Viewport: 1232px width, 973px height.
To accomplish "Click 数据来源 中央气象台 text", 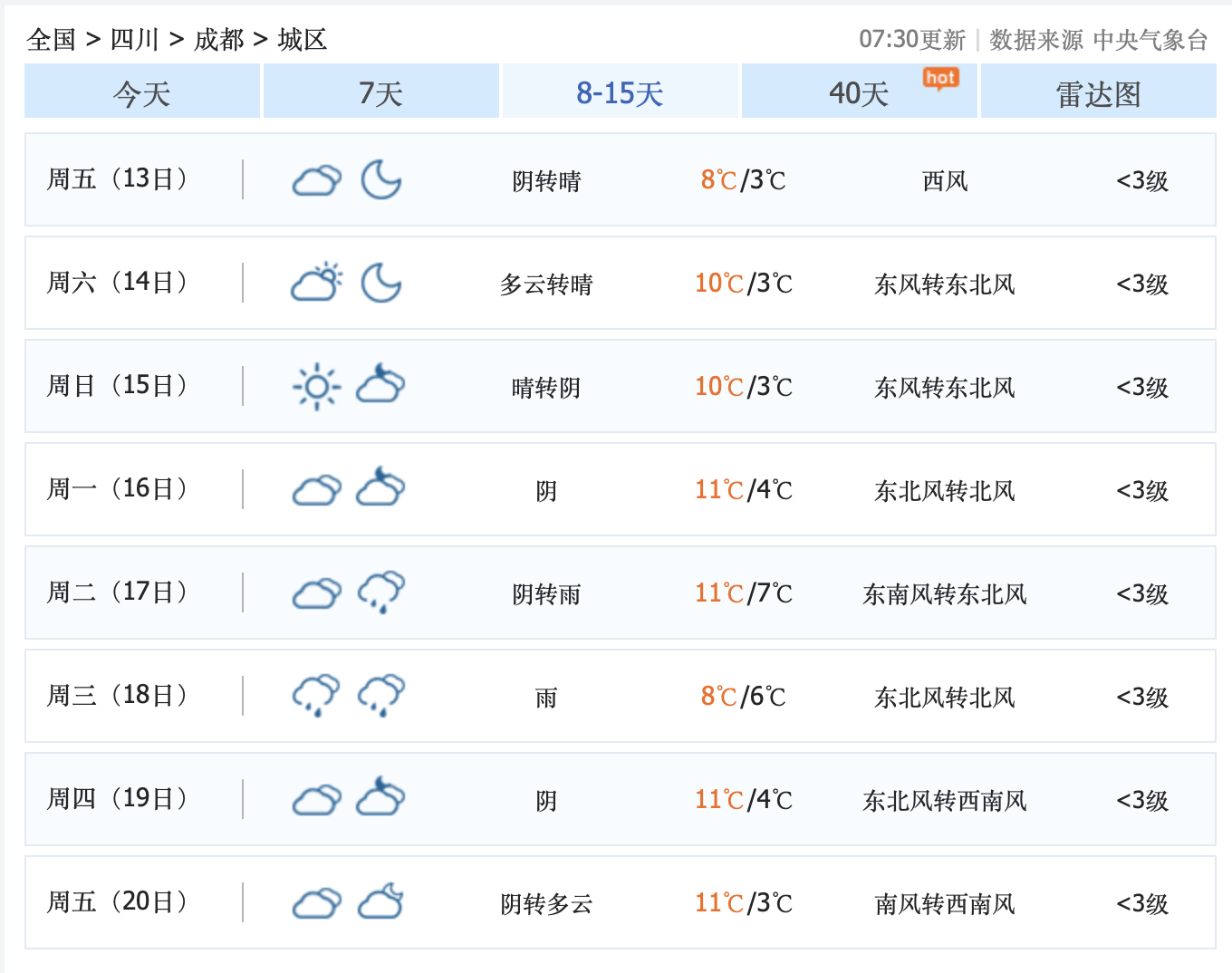I will click(x=1099, y=40).
